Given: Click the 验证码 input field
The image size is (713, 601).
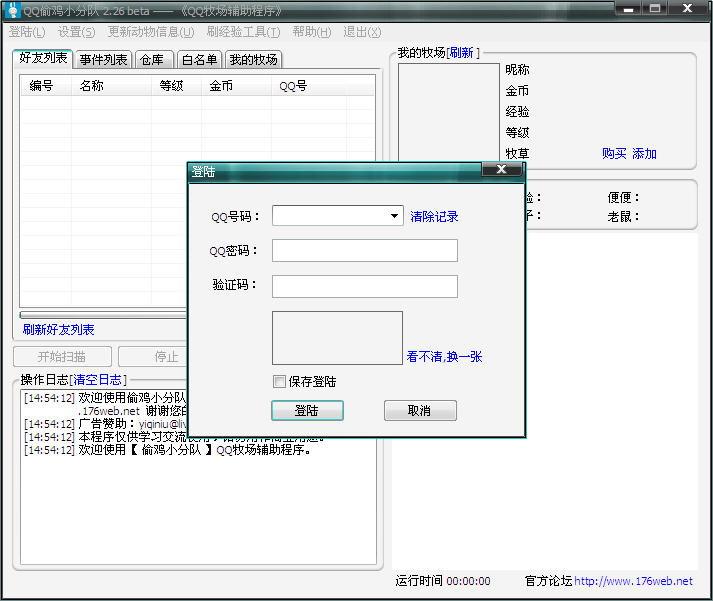Looking at the screenshot, I should pos(364,286).
